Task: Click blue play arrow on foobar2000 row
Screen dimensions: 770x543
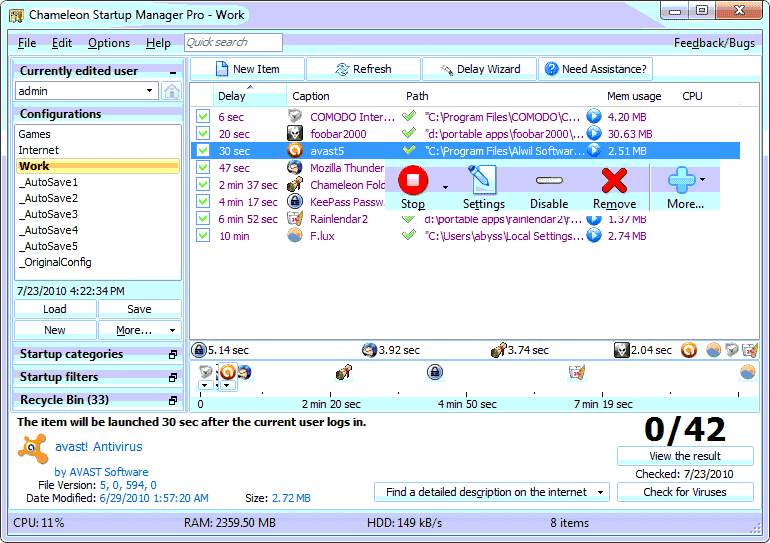Action: 594,134
